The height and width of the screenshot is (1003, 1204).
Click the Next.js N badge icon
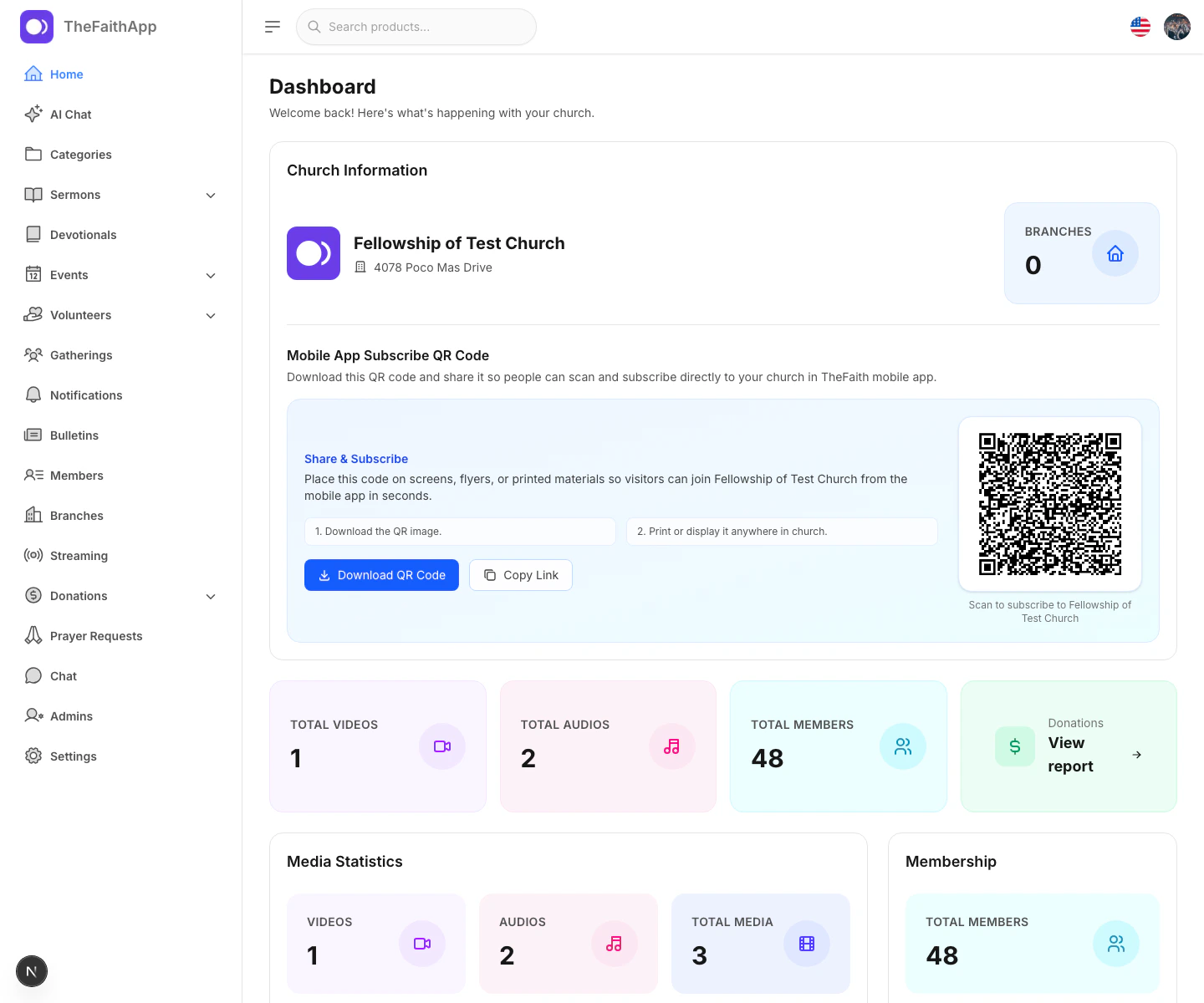[32, 971]
